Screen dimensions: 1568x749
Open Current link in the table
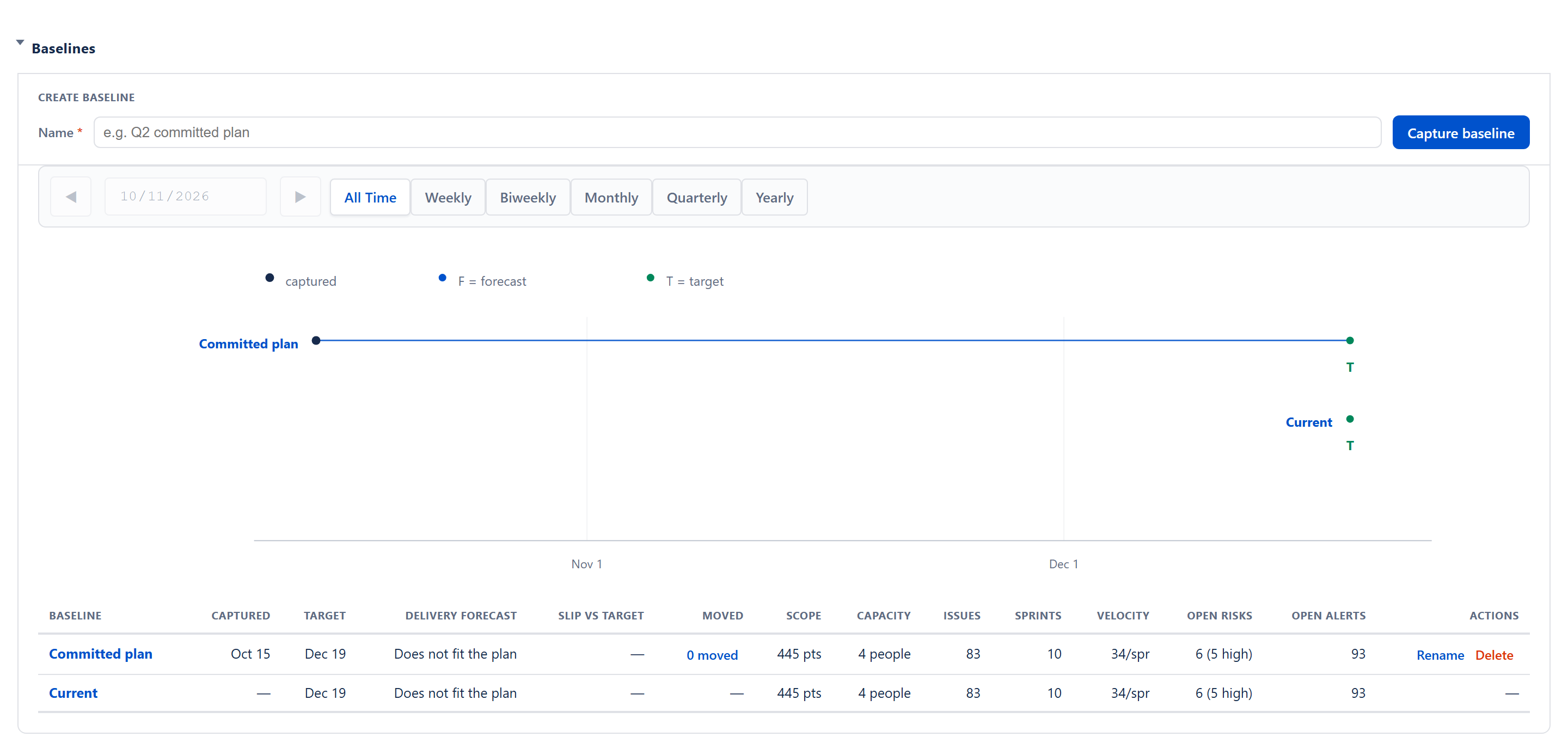click(x=73, y=693)
